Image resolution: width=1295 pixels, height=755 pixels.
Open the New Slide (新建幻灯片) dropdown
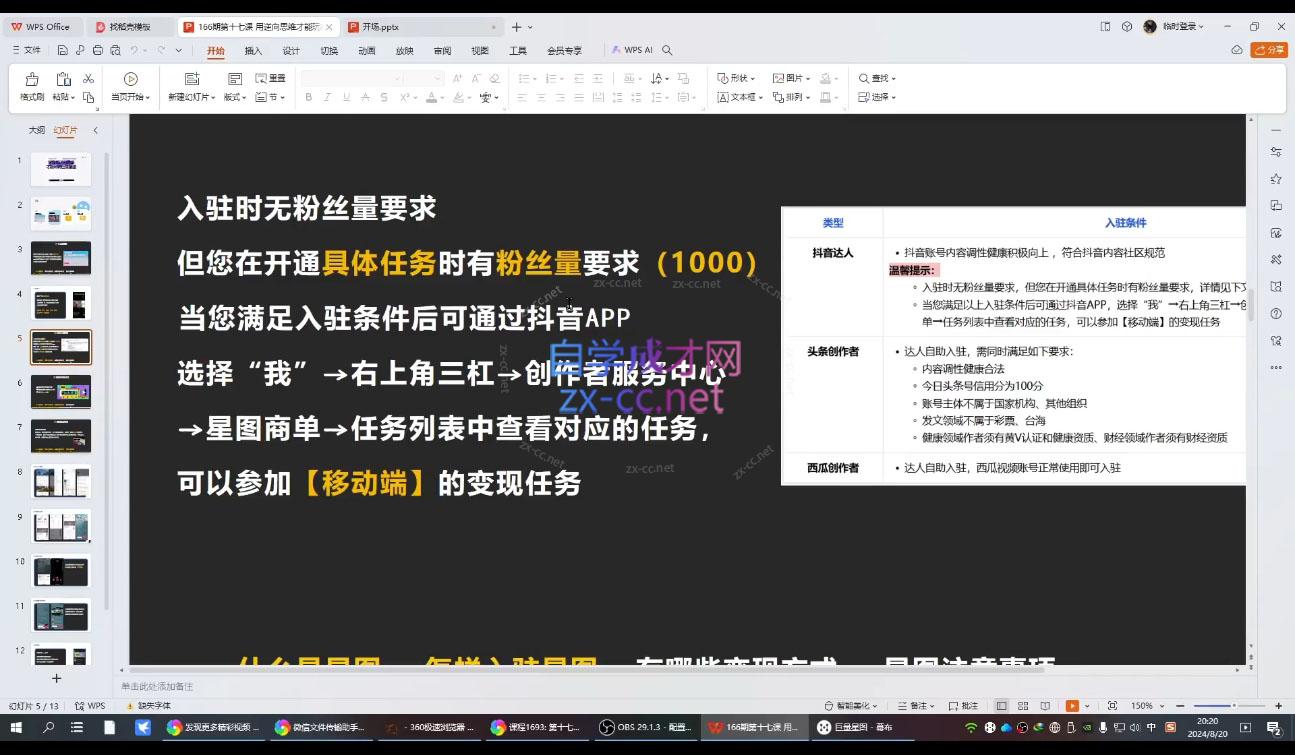click(191, 97)
